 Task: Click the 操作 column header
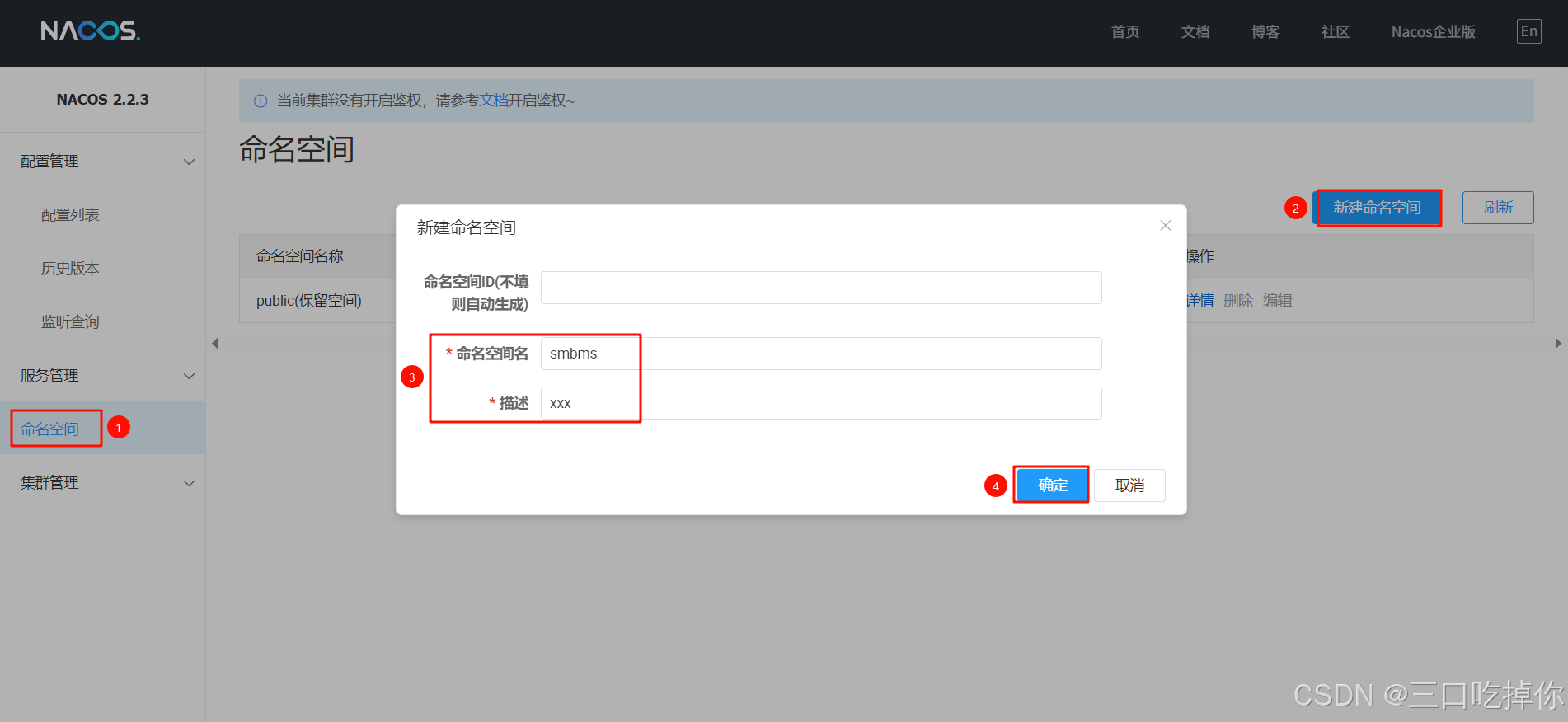pyautogui.click(x=1200, y=256)
